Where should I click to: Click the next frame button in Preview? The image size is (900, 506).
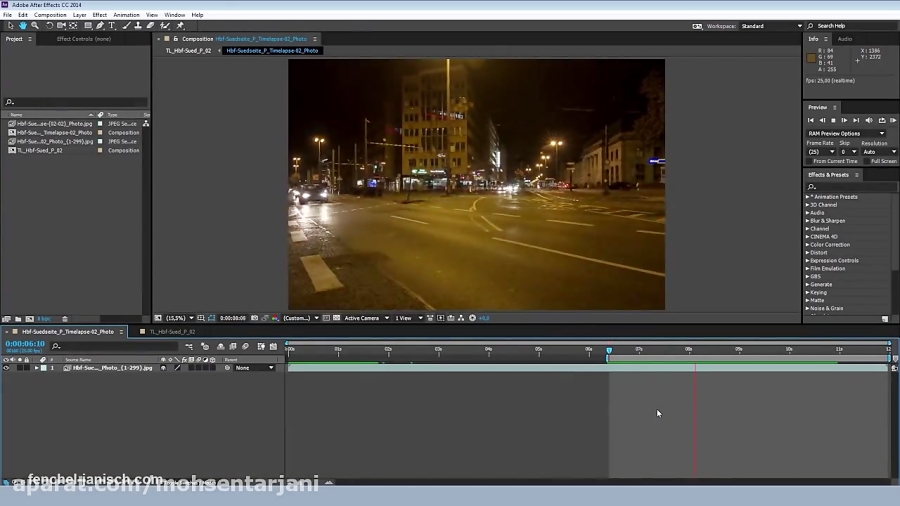(845, 120)
